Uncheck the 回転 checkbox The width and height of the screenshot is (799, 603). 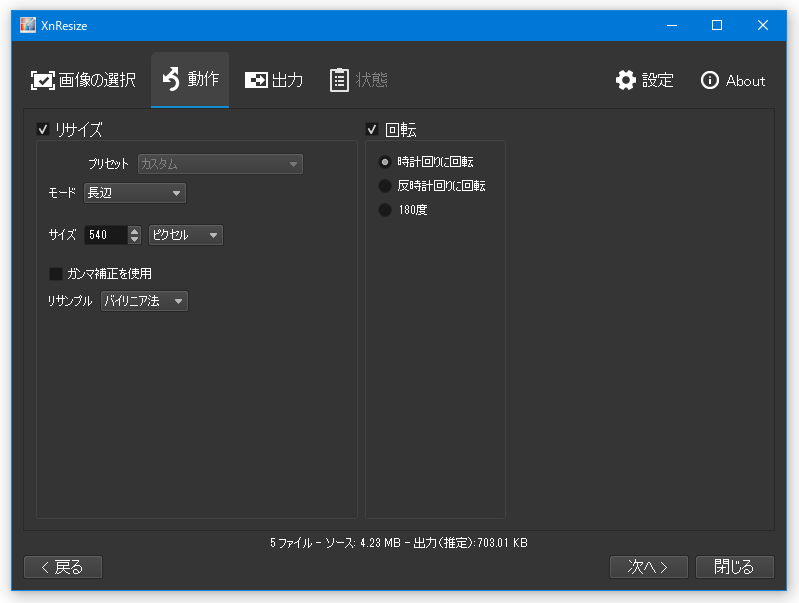tap(372, 129)
